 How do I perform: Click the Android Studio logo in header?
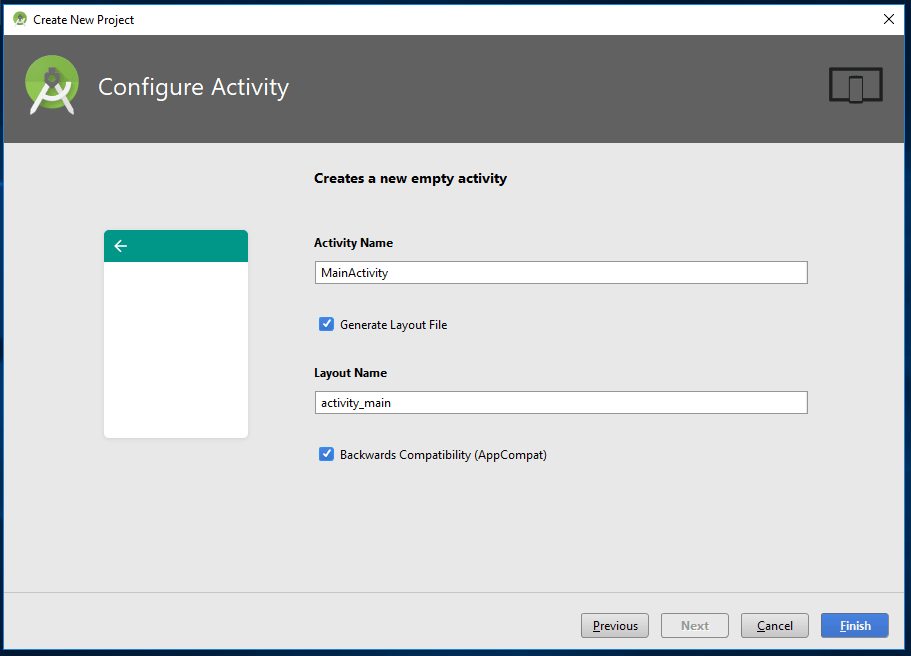click(x=52, y=86)
